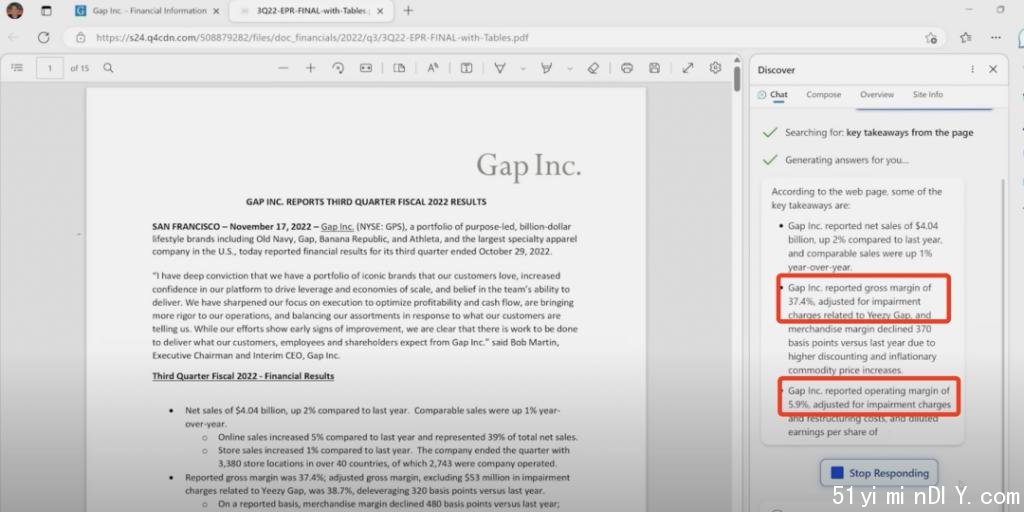Viewport: 1024px width, 512px height.
Task: Switch to Gap Inc. Financial Information tab
Action: (x=148, y=11)
